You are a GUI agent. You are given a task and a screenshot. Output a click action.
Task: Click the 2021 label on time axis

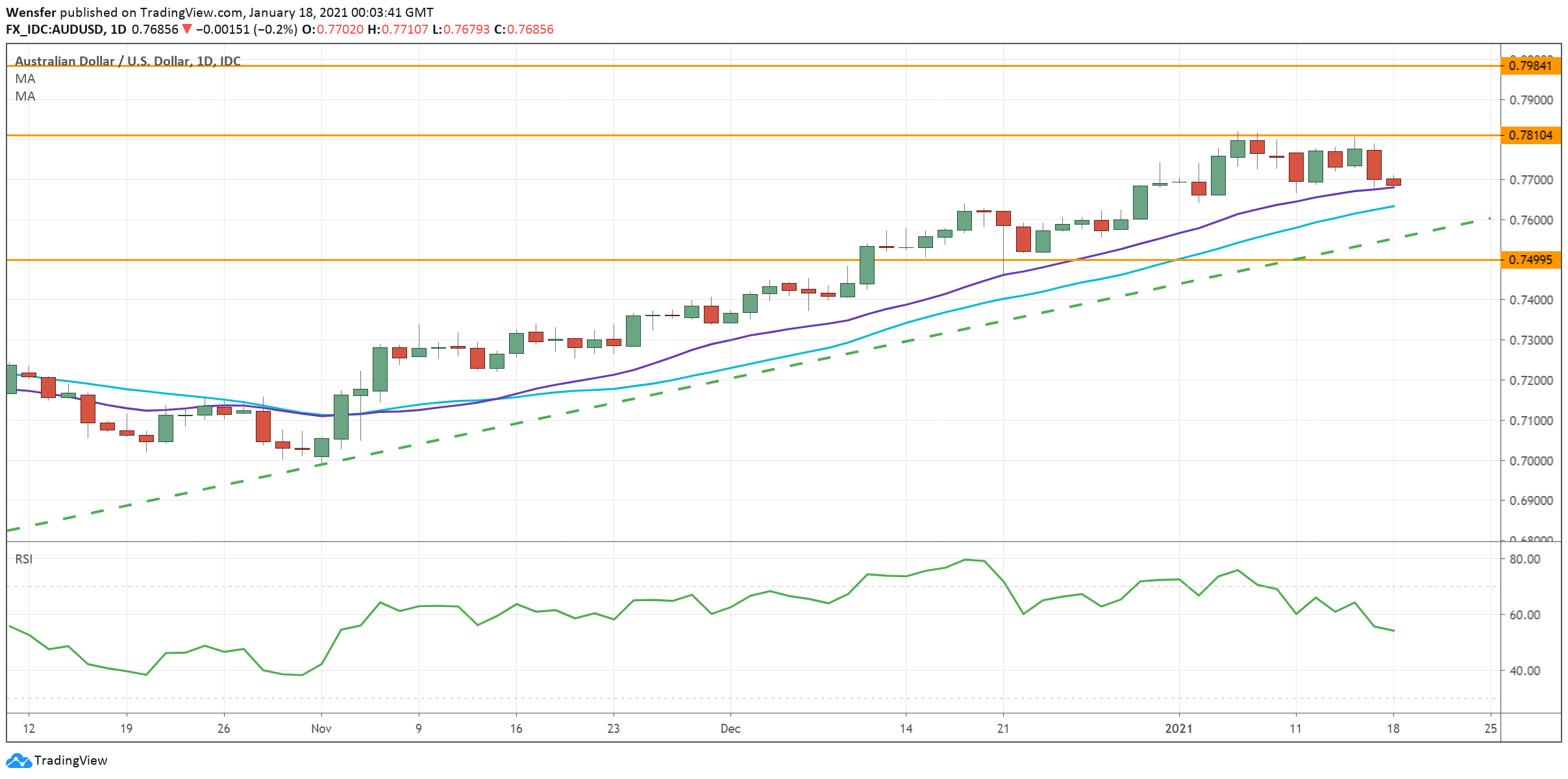pos(1178,728)
